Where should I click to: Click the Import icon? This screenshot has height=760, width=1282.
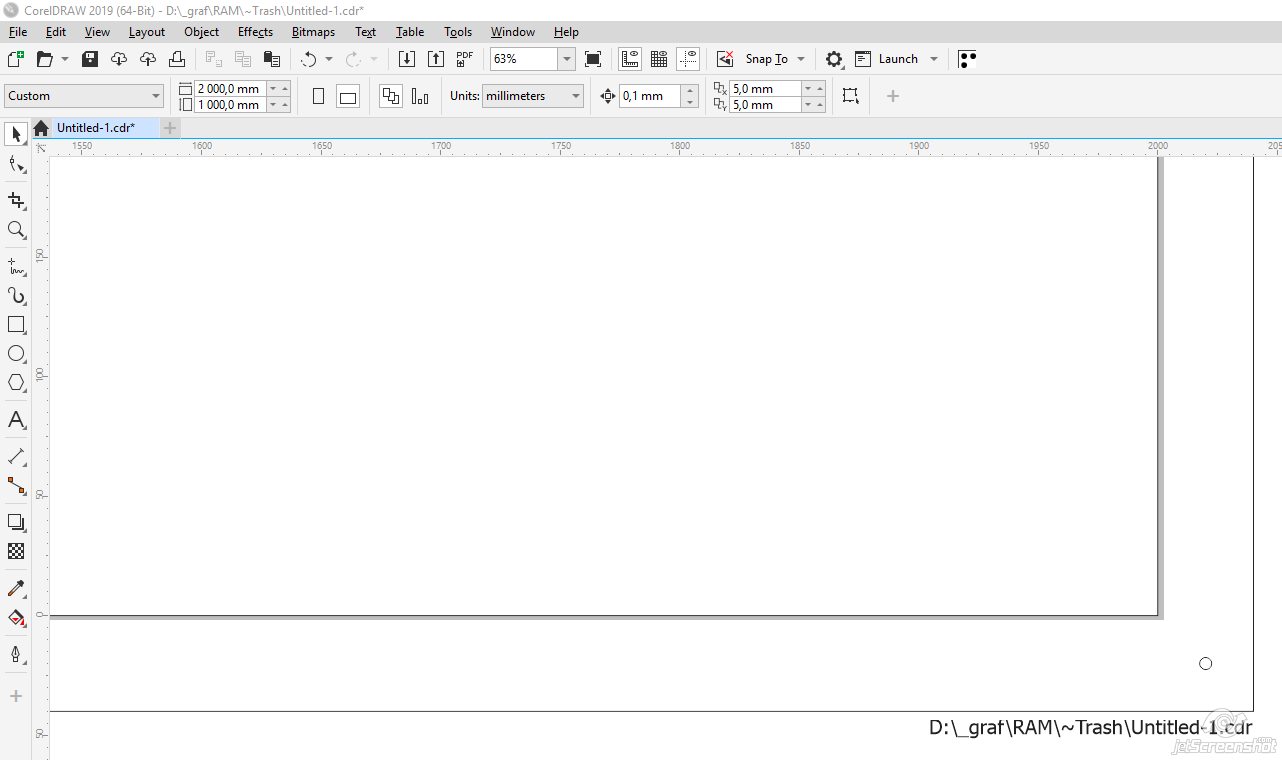(407, 59)
